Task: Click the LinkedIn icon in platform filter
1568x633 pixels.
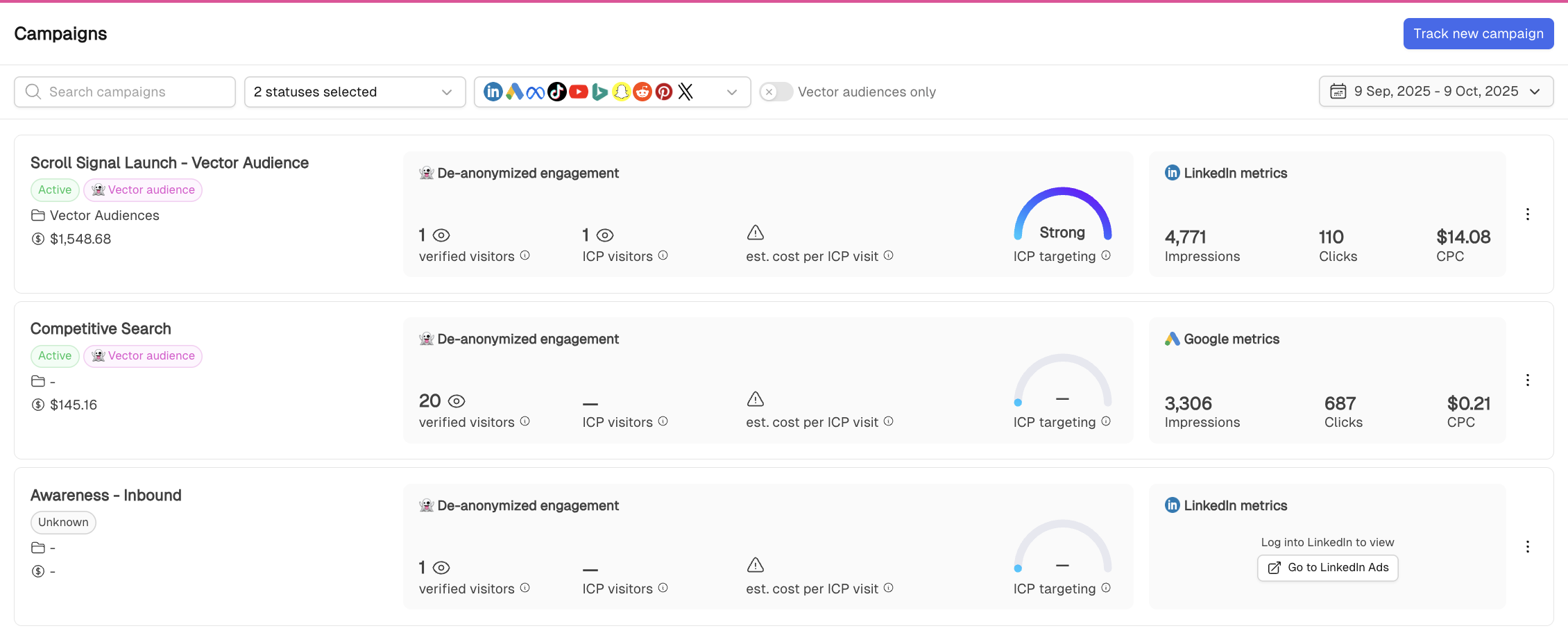Action: click(x=493, y=92)
